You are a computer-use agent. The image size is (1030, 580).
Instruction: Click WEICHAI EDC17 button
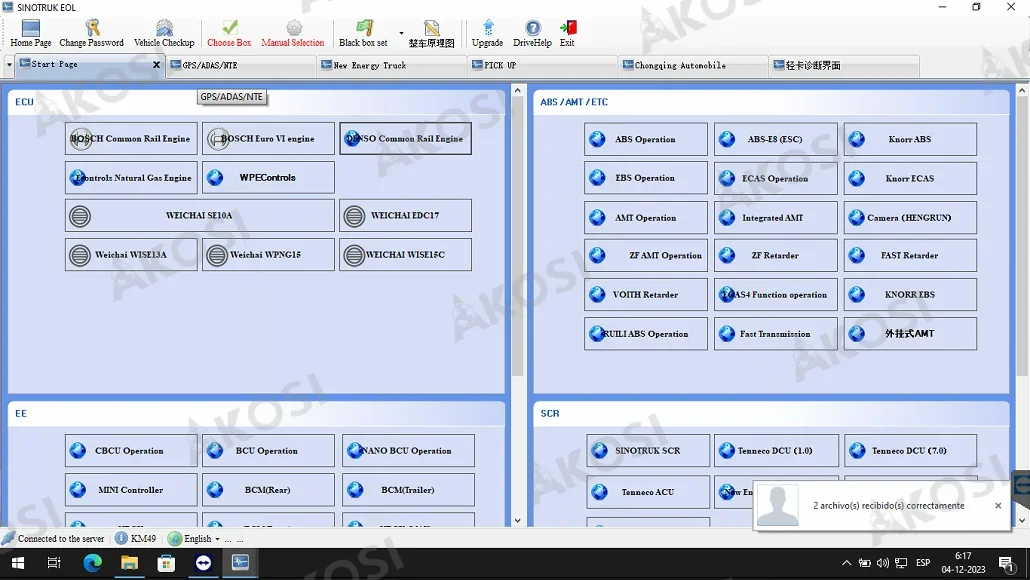coord(405,215)
